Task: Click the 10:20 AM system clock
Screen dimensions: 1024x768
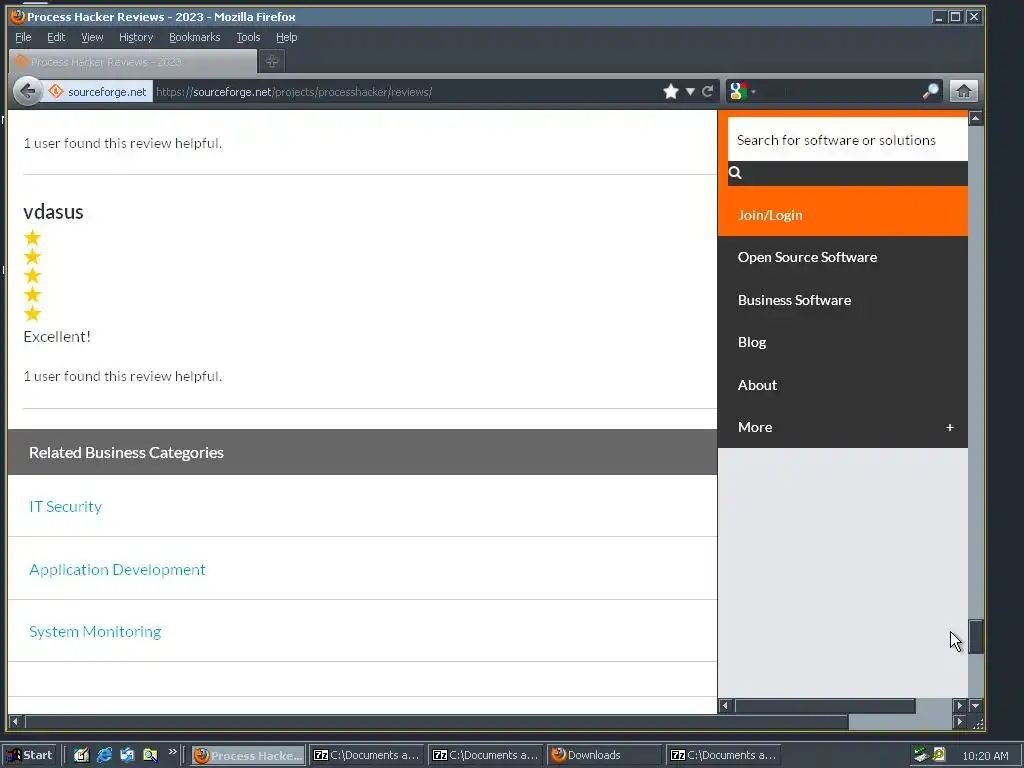Action: [985, 756]
